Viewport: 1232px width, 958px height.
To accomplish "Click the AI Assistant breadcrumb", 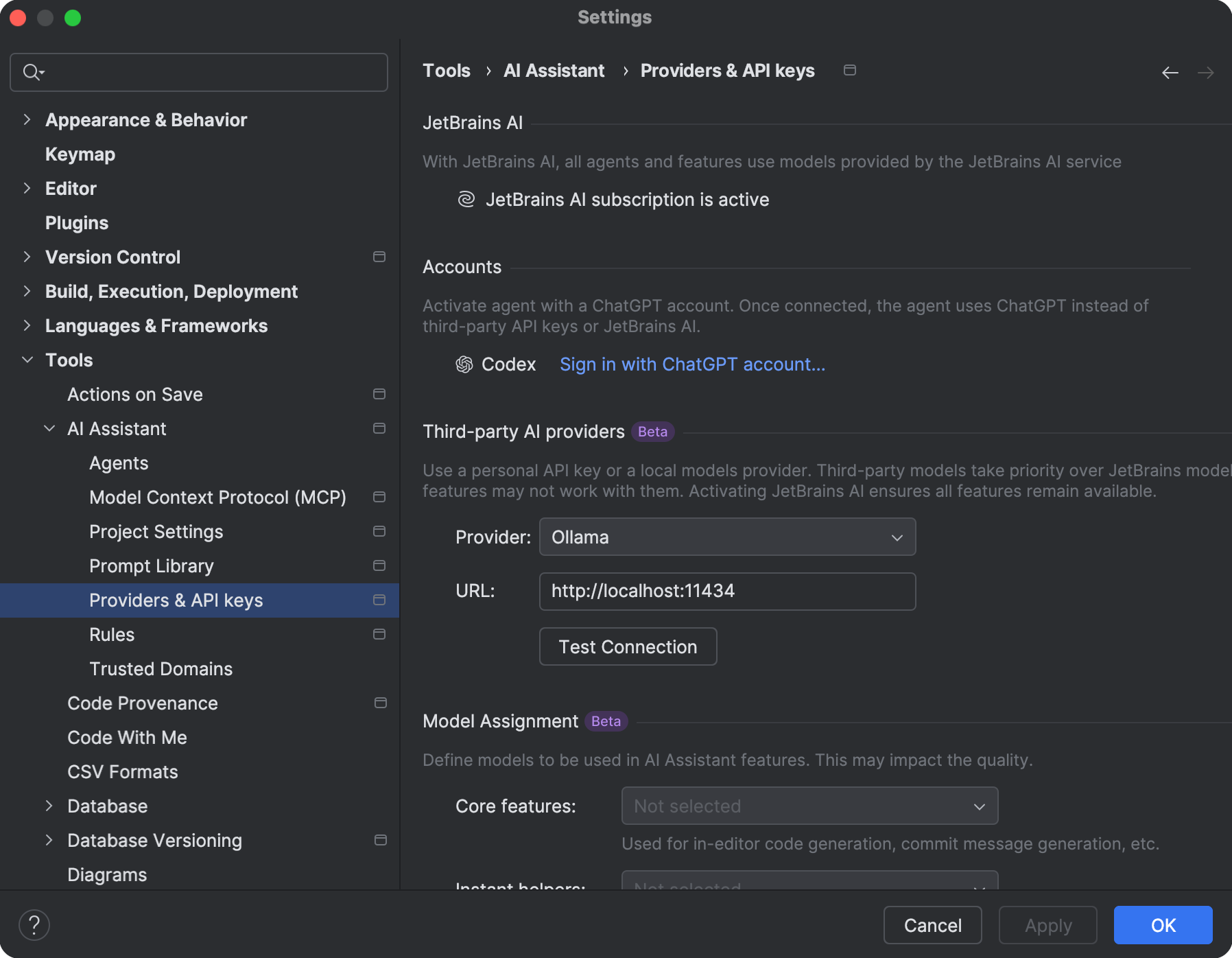I will point(554,71).
